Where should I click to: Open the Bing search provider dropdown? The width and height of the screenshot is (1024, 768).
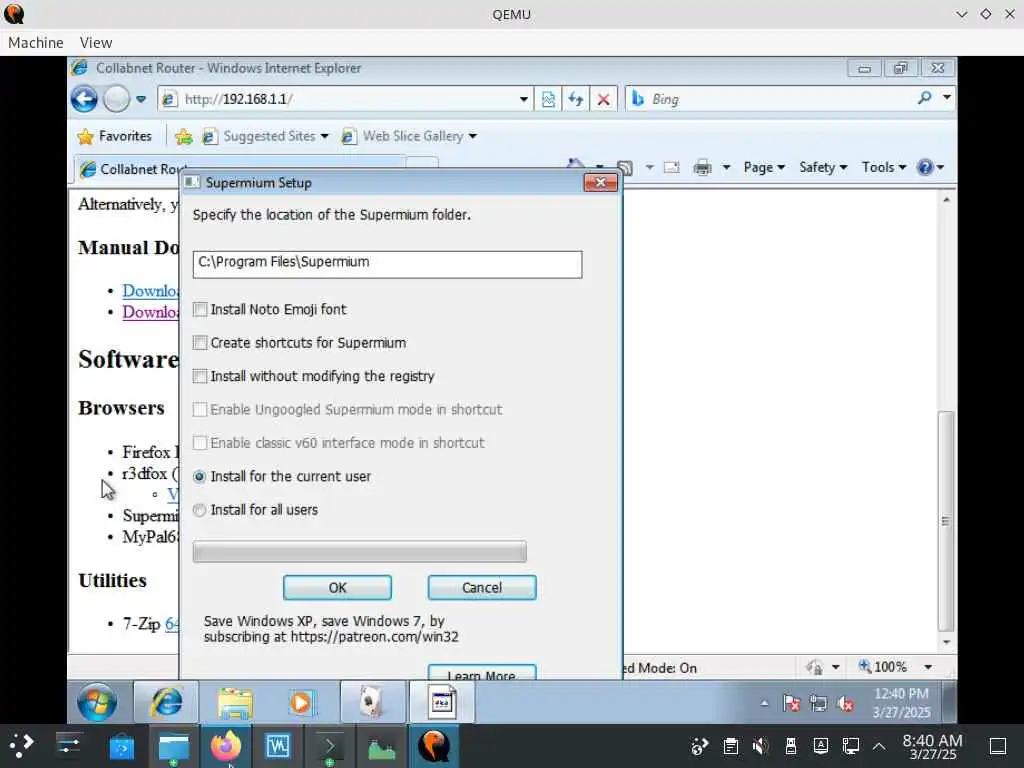point(947,98)
